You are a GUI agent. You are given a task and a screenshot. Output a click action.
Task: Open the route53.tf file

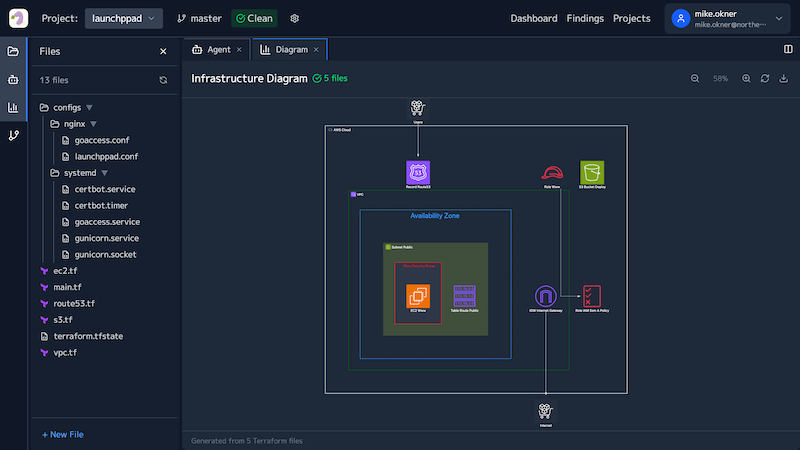(x=74, y=303)
